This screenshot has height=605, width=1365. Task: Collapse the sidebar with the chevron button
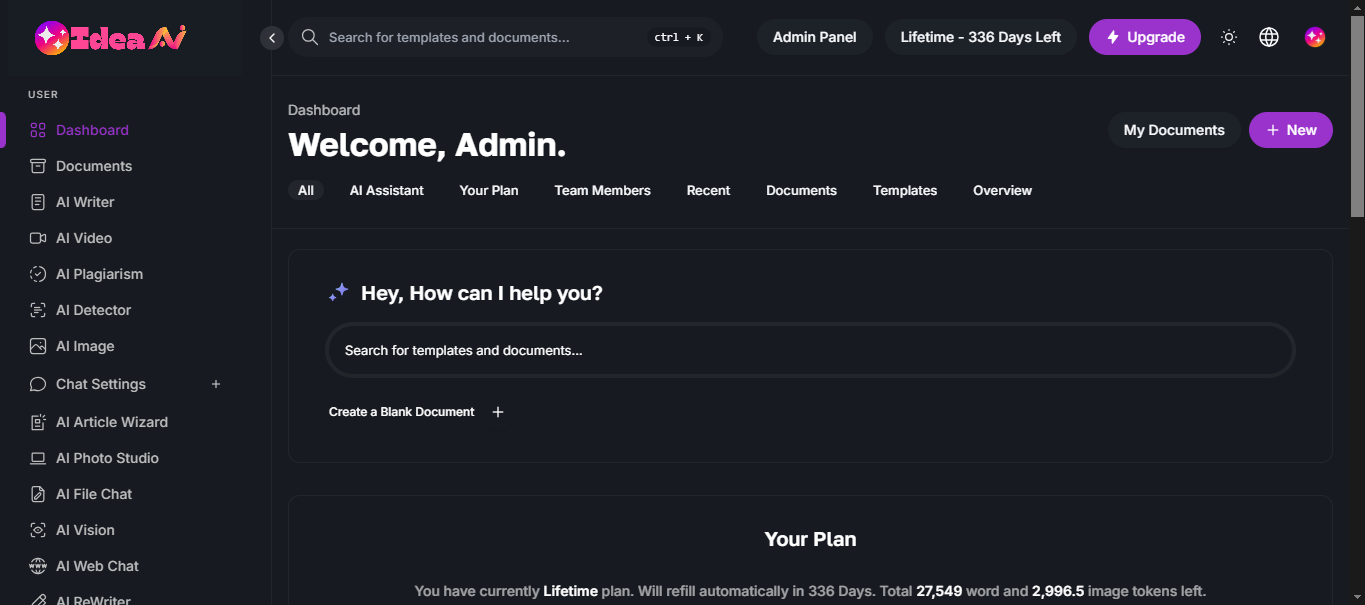click(x=272, y=37)
